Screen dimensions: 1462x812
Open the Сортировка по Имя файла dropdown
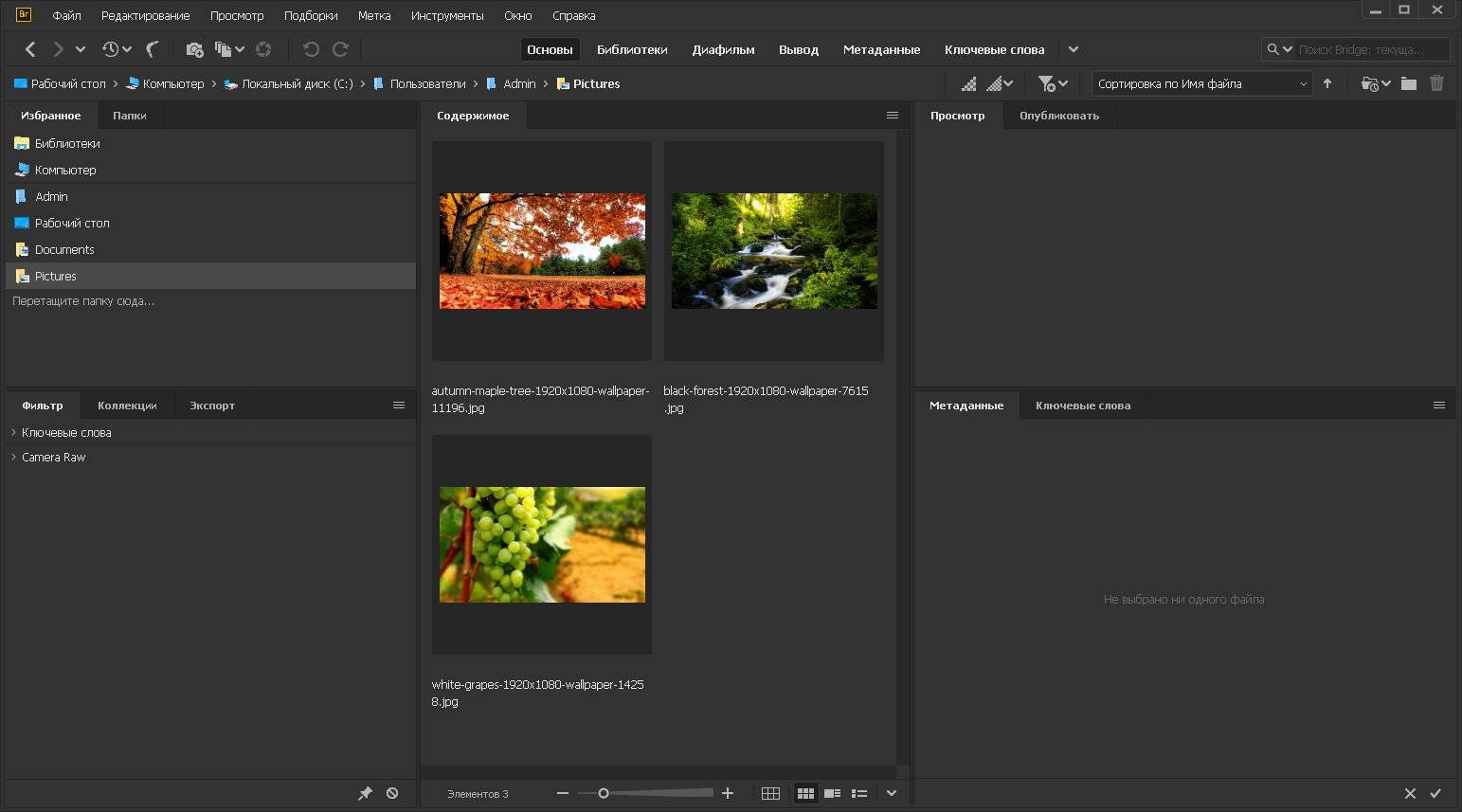[1202, 83]
